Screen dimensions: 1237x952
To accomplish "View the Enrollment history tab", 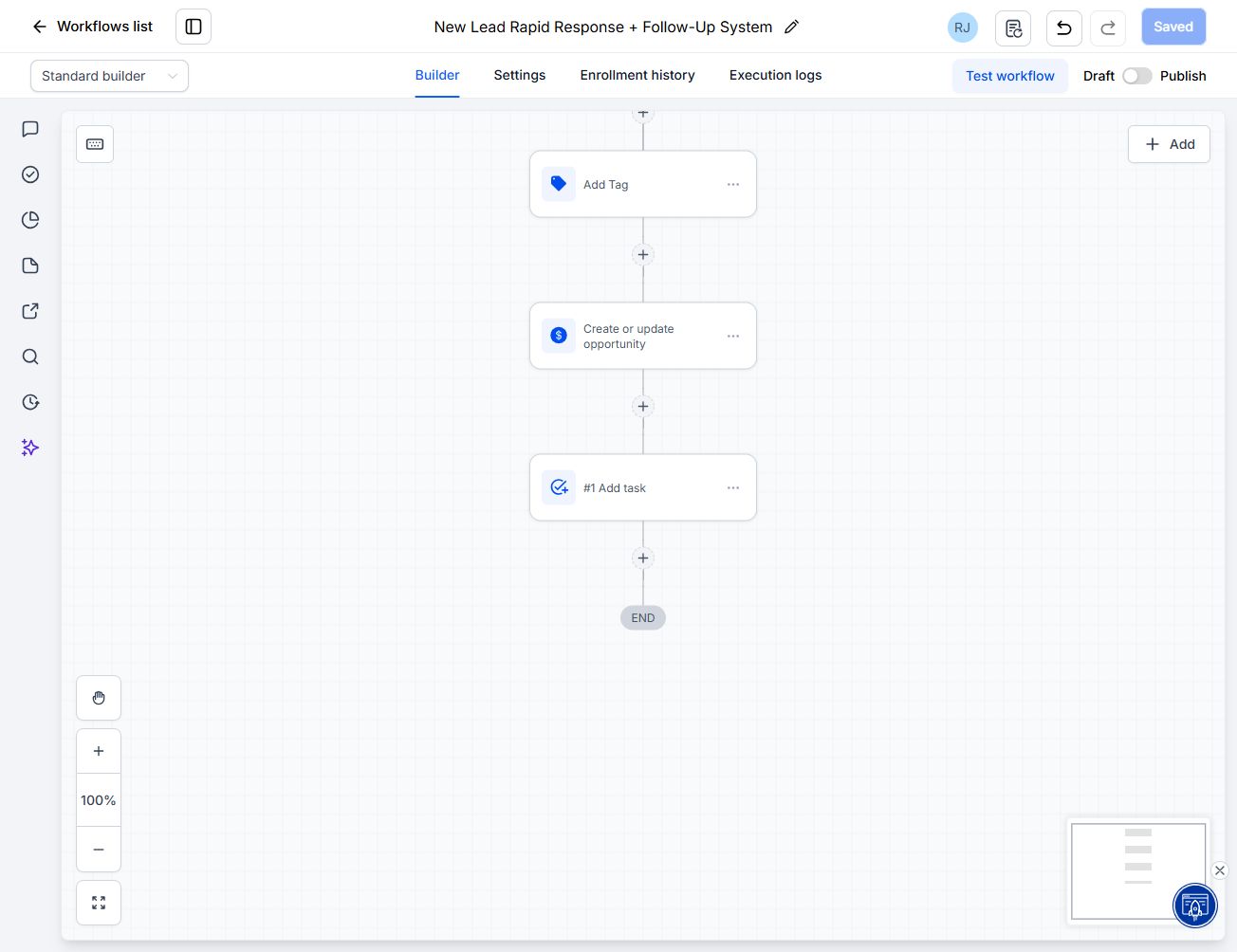I will pos(637,76).
